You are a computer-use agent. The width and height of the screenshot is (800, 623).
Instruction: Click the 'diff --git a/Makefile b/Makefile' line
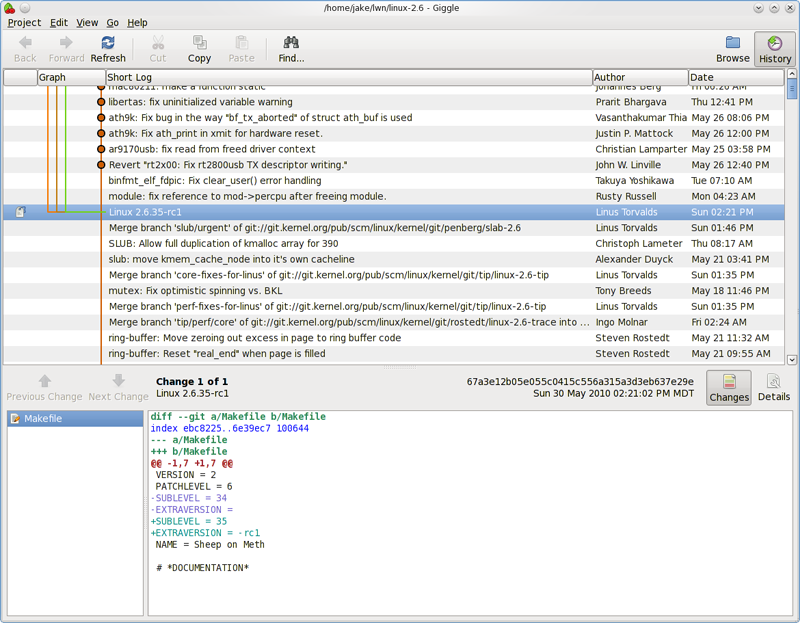[x=238, y=416]
